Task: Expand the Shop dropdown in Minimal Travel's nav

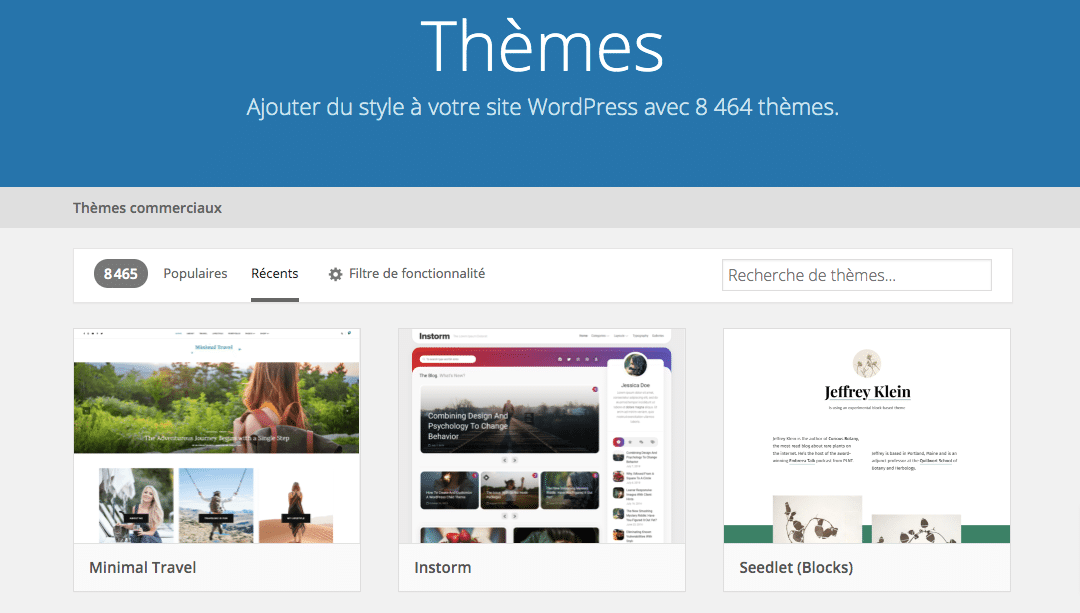Action: click(x=263, y=332)
